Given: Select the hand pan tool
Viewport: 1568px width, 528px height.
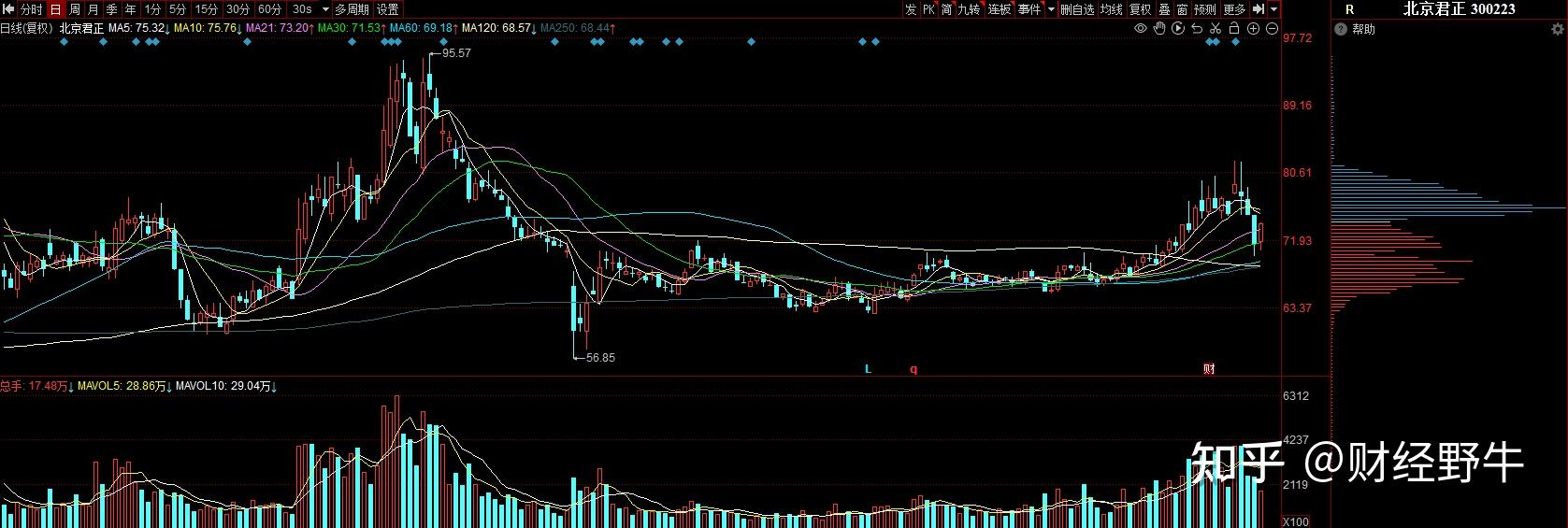Looking at the screenshot, I should point(1158,29).
